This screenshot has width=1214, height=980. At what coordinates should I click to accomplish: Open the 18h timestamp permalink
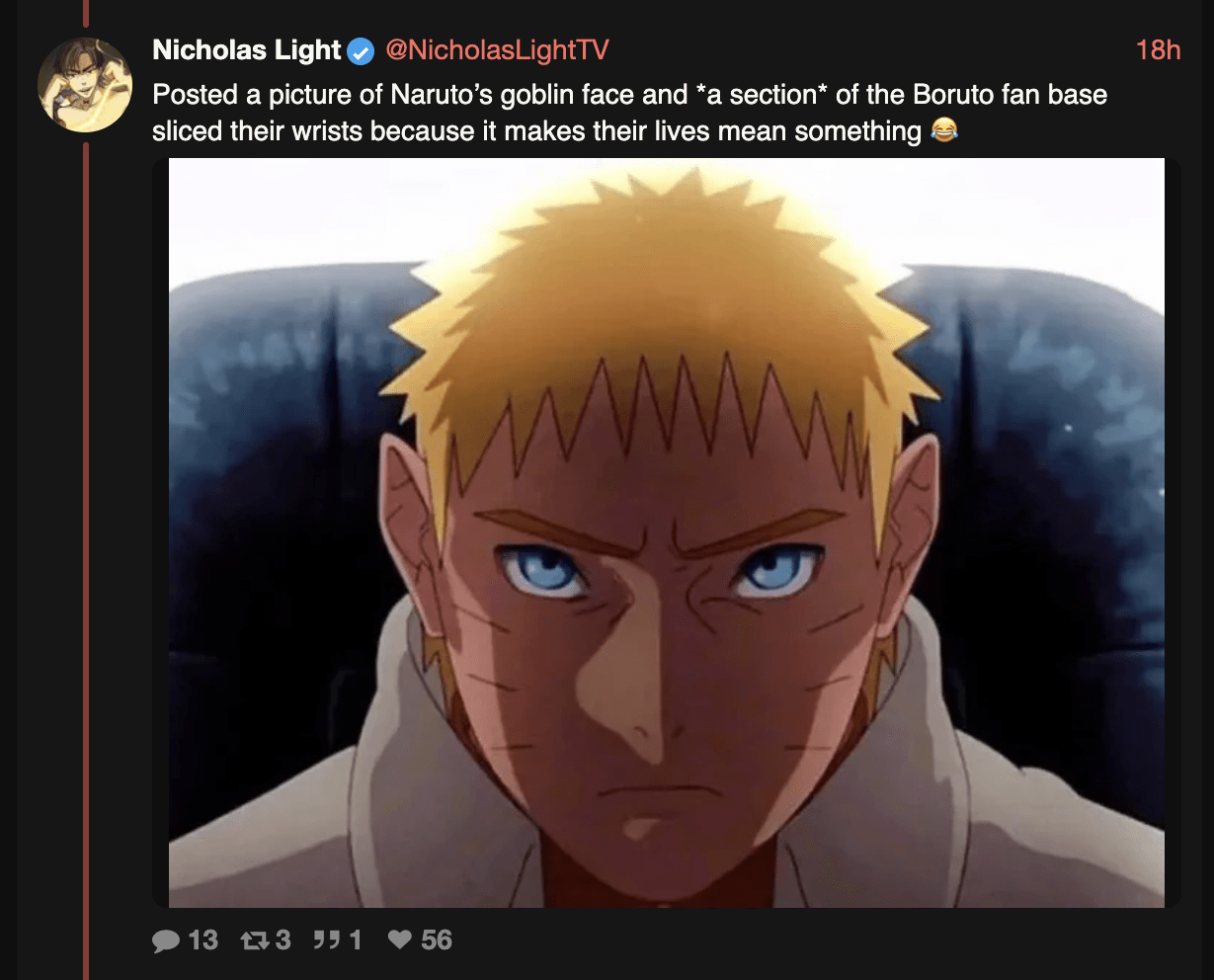(1158, 50)
